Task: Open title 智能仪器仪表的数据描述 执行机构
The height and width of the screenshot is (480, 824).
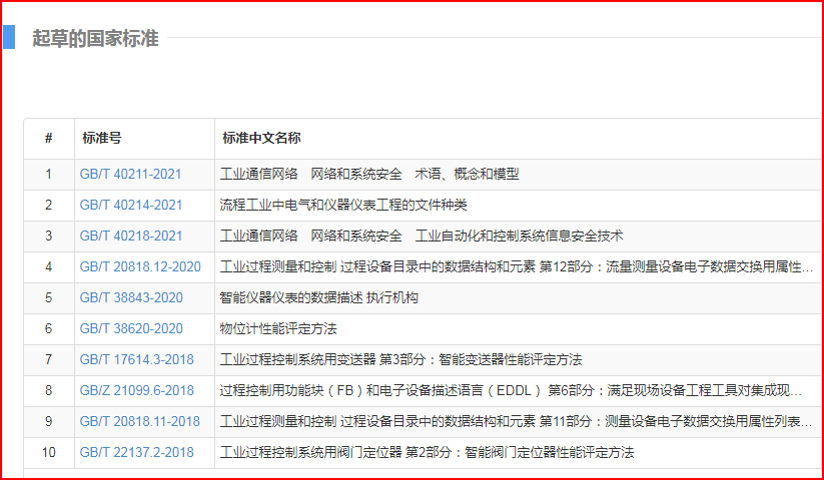Action: (x=319, y=298)
